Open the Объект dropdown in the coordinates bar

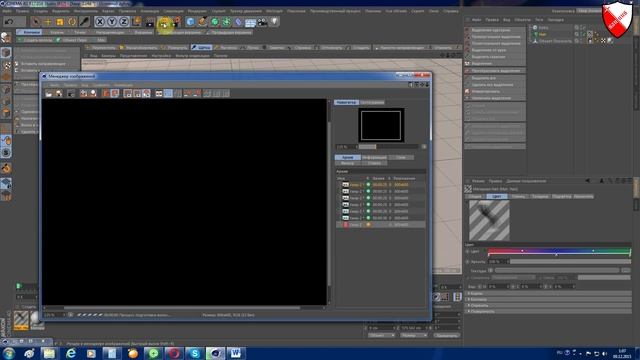(x=382, y=336)
